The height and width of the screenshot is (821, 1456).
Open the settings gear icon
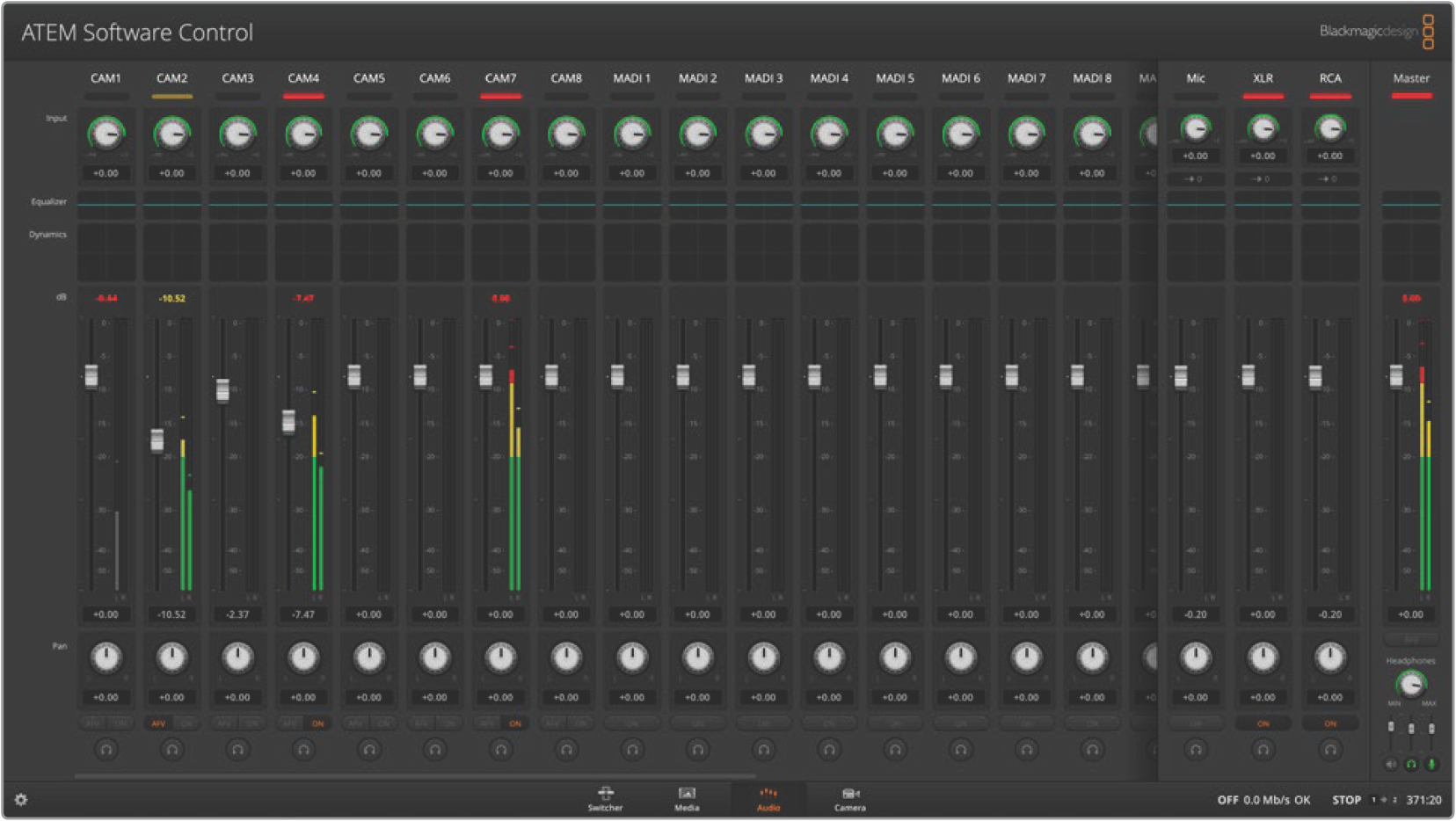tap(21, 799)
